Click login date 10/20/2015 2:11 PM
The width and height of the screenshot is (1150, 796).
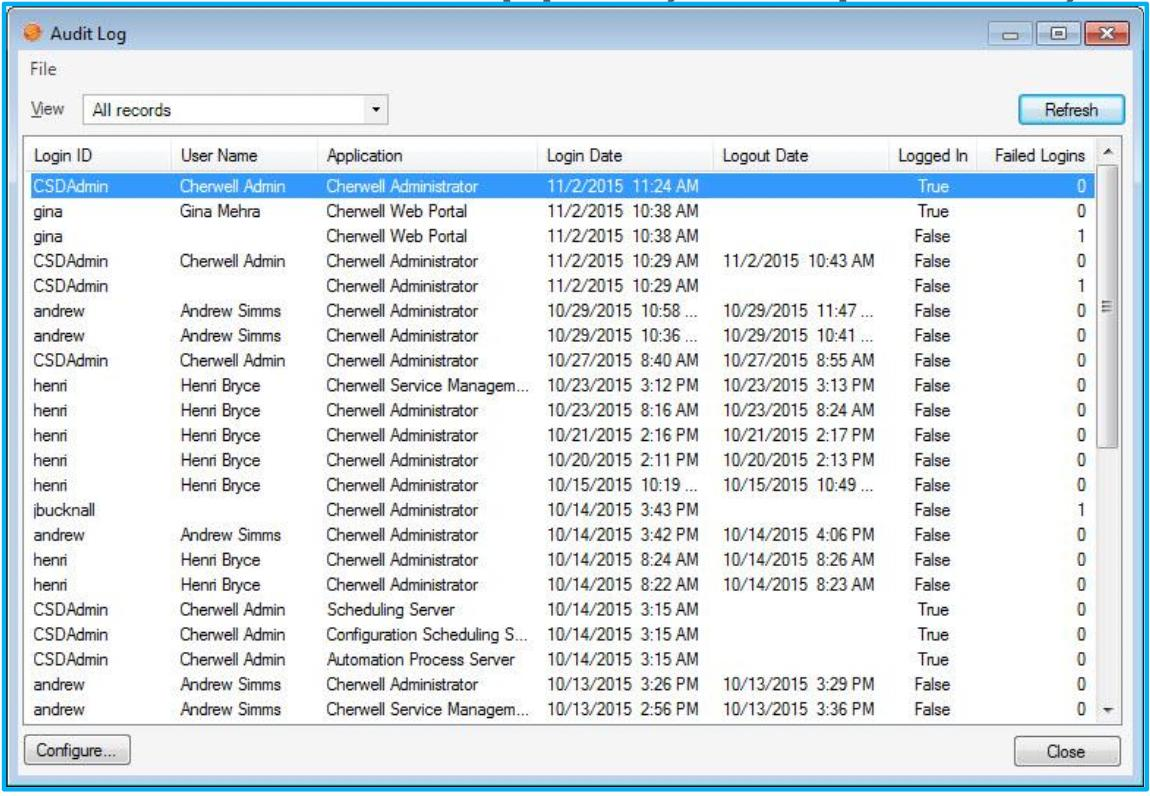click(623, 461)
